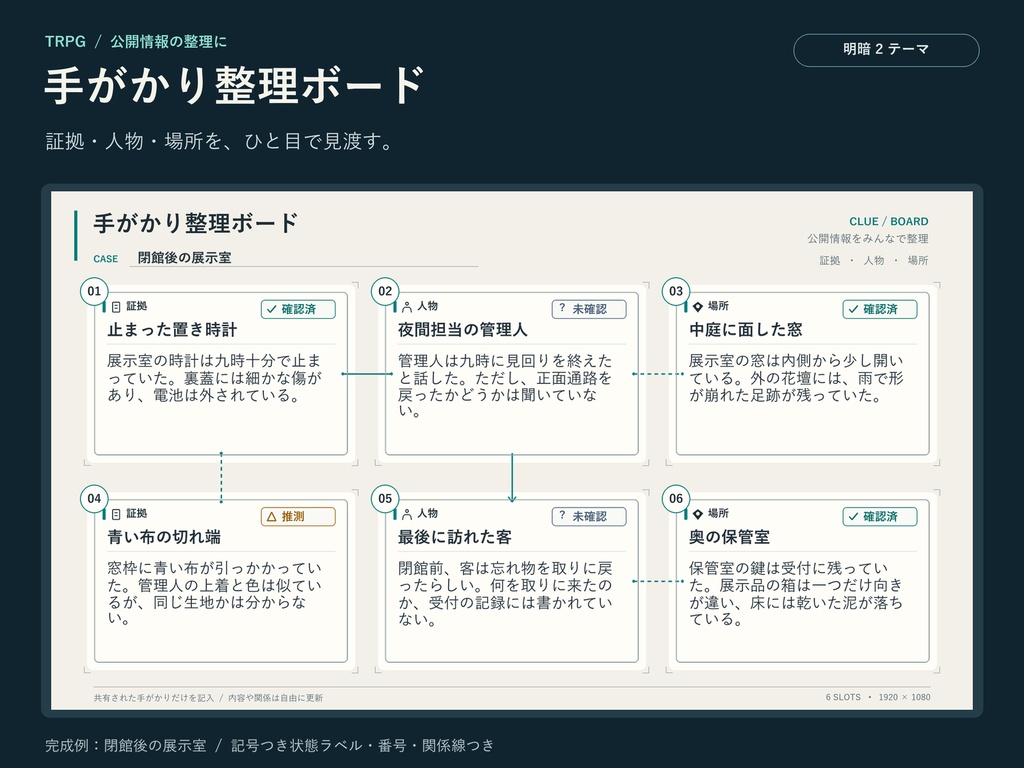Click the 未確認 status badge on card 05
Image resolution: width=1024 pixels, height=768 pixels.
tap(589, 517)
